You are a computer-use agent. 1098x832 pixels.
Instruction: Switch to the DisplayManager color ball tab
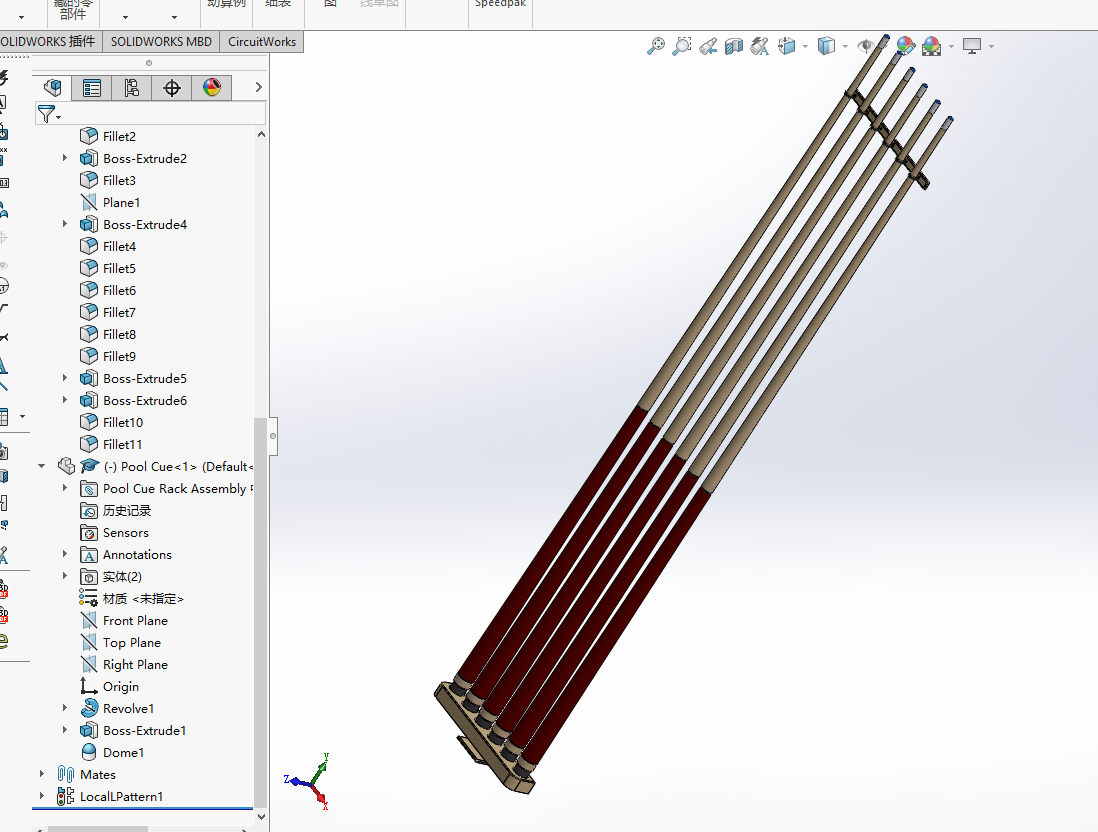(211, 88)
